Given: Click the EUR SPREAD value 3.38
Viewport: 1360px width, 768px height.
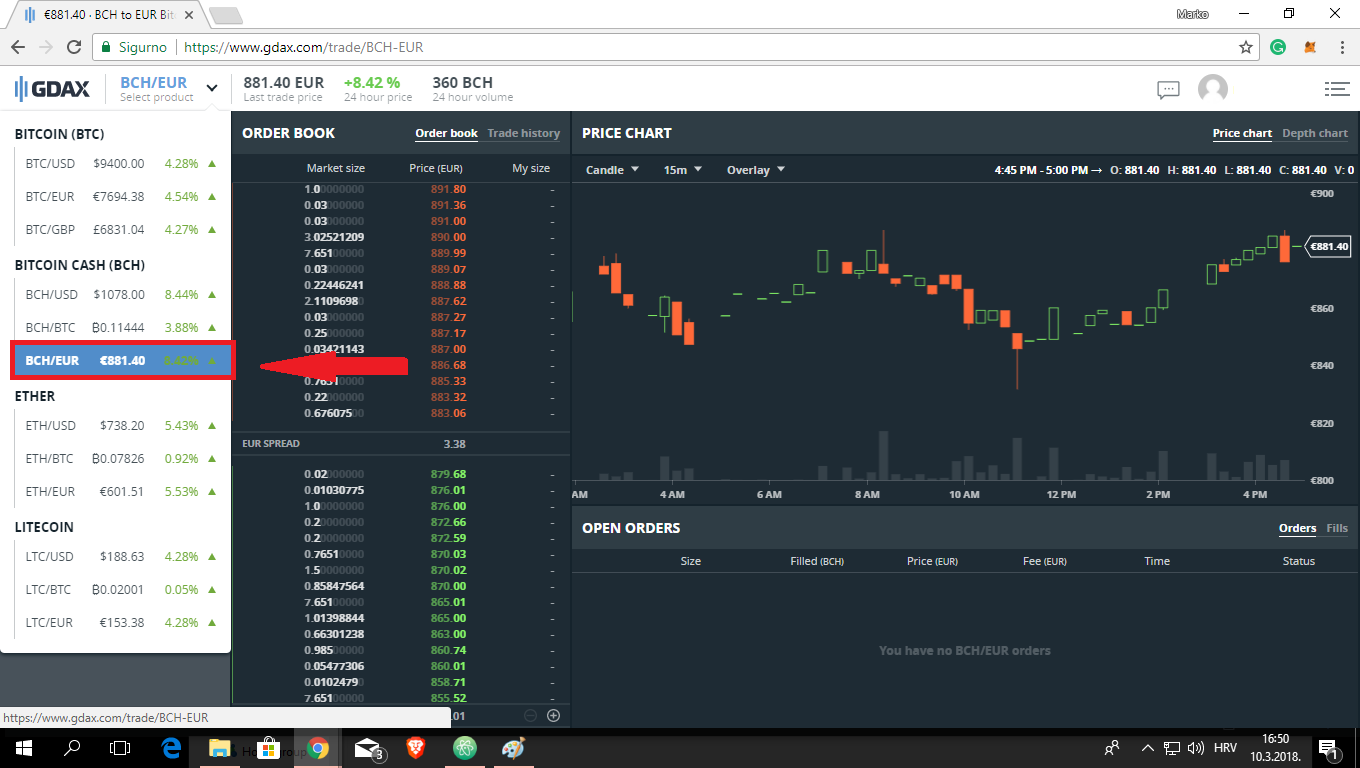Looking at the screenshot, I should [x=454, y=444].
